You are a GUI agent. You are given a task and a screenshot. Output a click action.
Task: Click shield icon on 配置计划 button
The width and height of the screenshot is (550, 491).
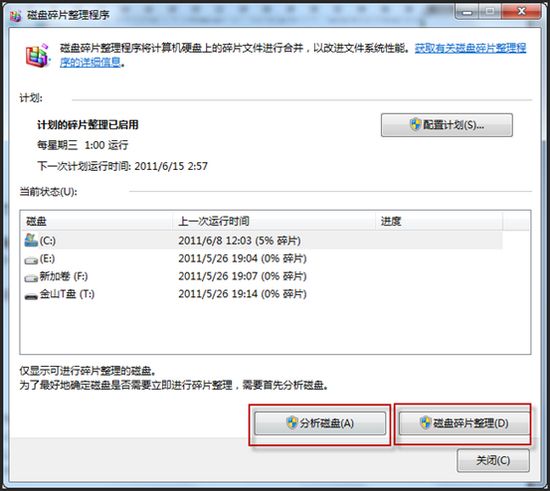click(x=415, y=124)
